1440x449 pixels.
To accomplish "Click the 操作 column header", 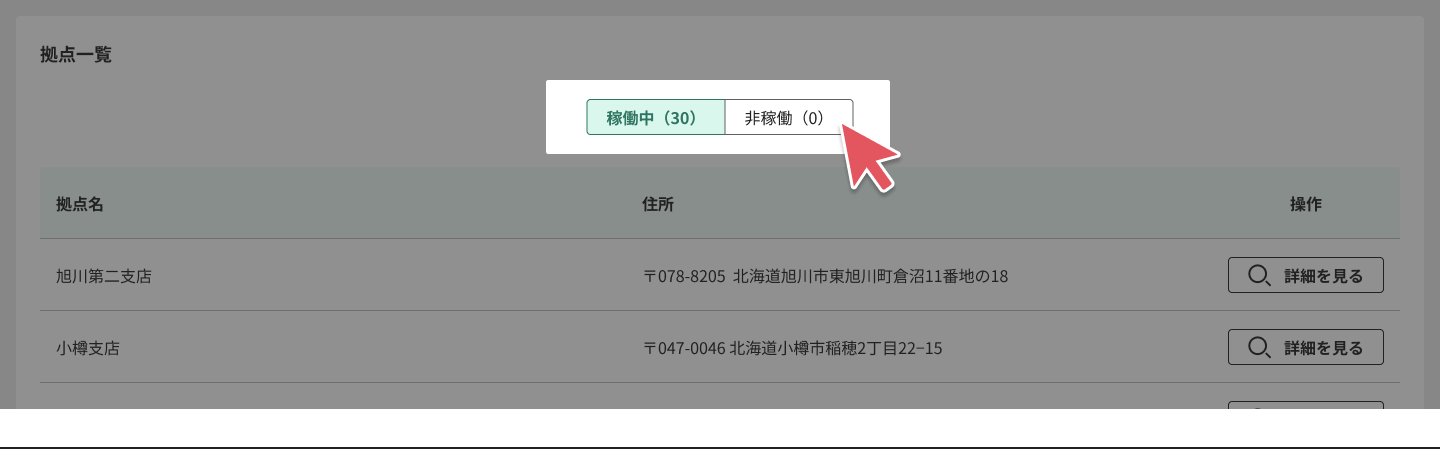I will [1306, 204].
